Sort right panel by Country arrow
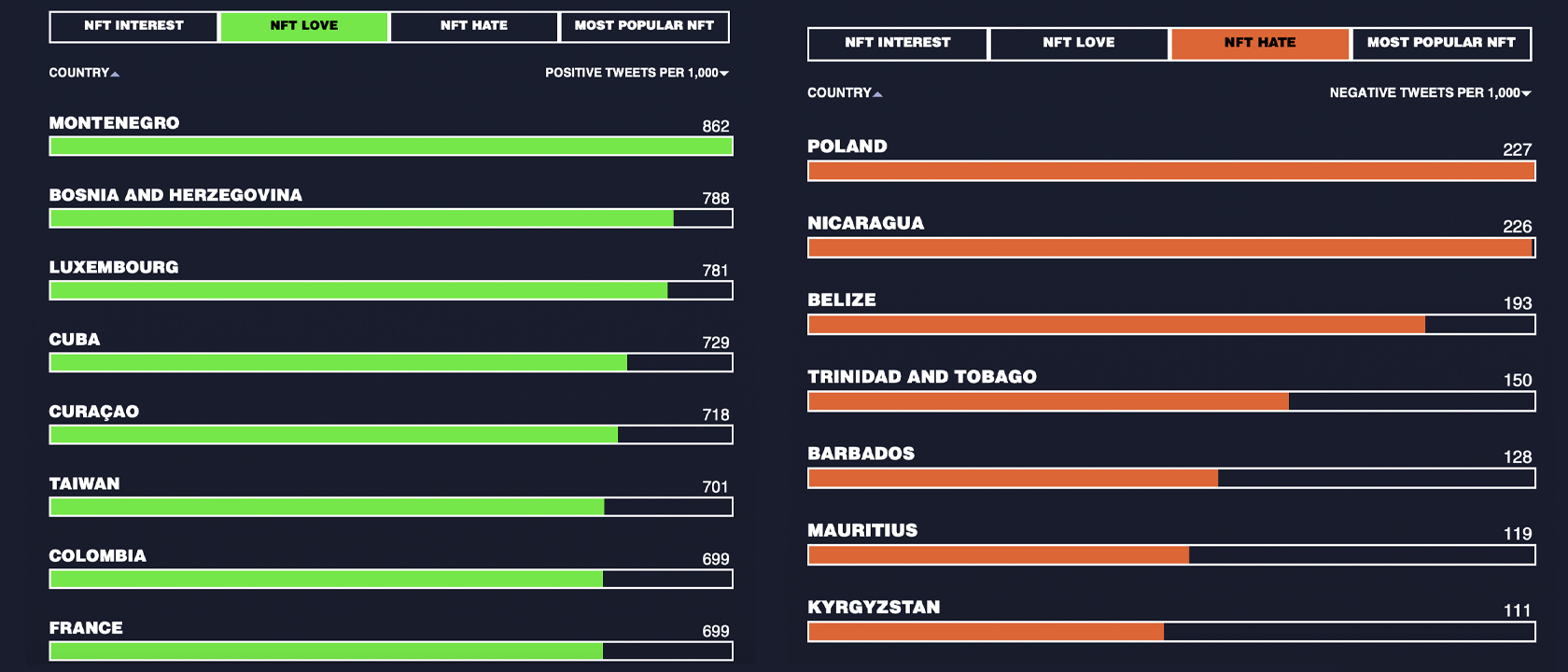 pyautogui.click(x=877, y=94)
